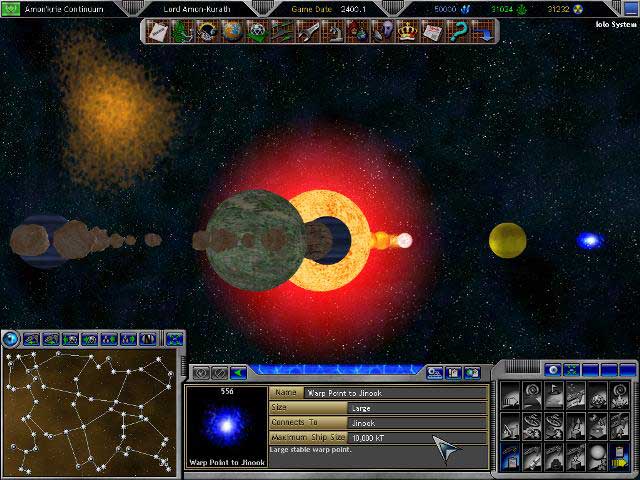This screenshot has width=640, height=480.
Task: Toggle the round blue galaxy map button
Action: coord(11,338)
